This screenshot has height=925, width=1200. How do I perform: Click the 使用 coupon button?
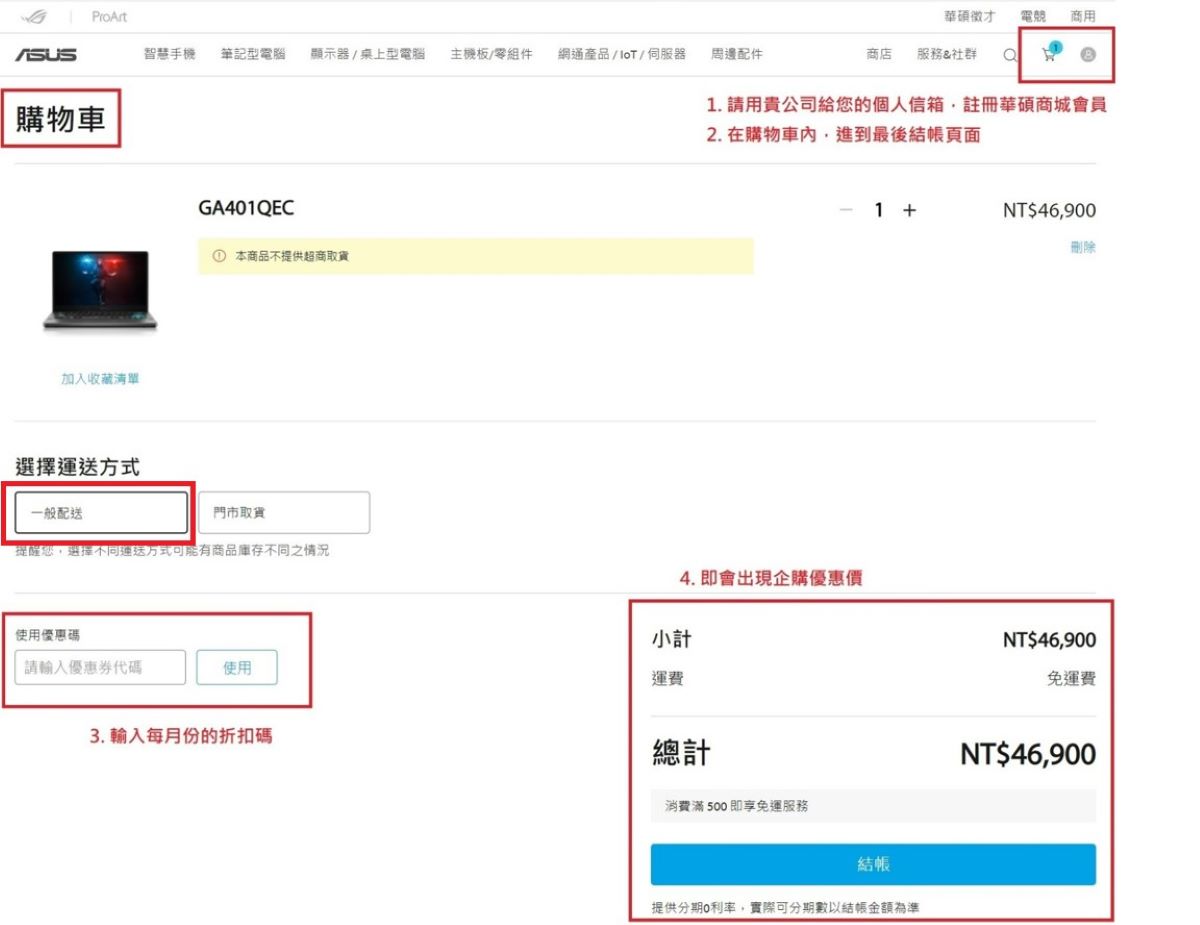point(237,668)
